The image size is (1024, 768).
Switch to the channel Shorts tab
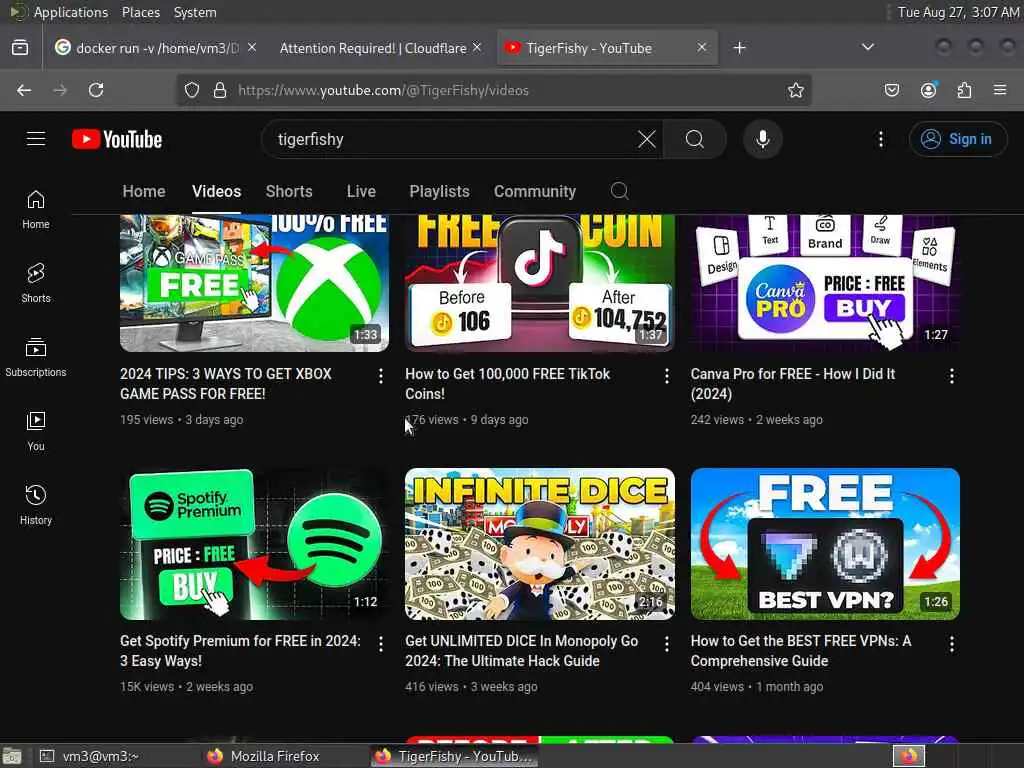[x=289, y=191]
